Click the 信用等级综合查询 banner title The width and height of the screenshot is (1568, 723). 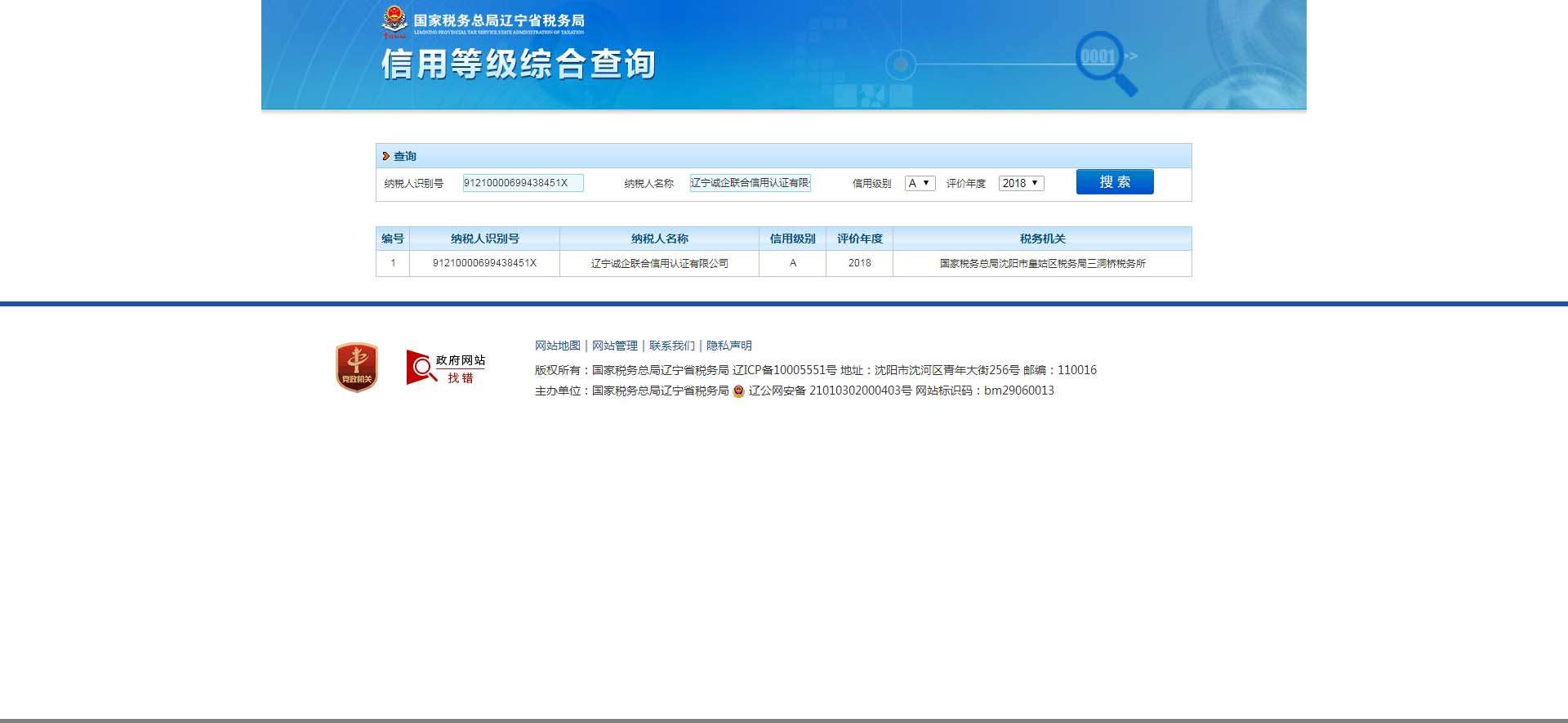coord(518,65)
